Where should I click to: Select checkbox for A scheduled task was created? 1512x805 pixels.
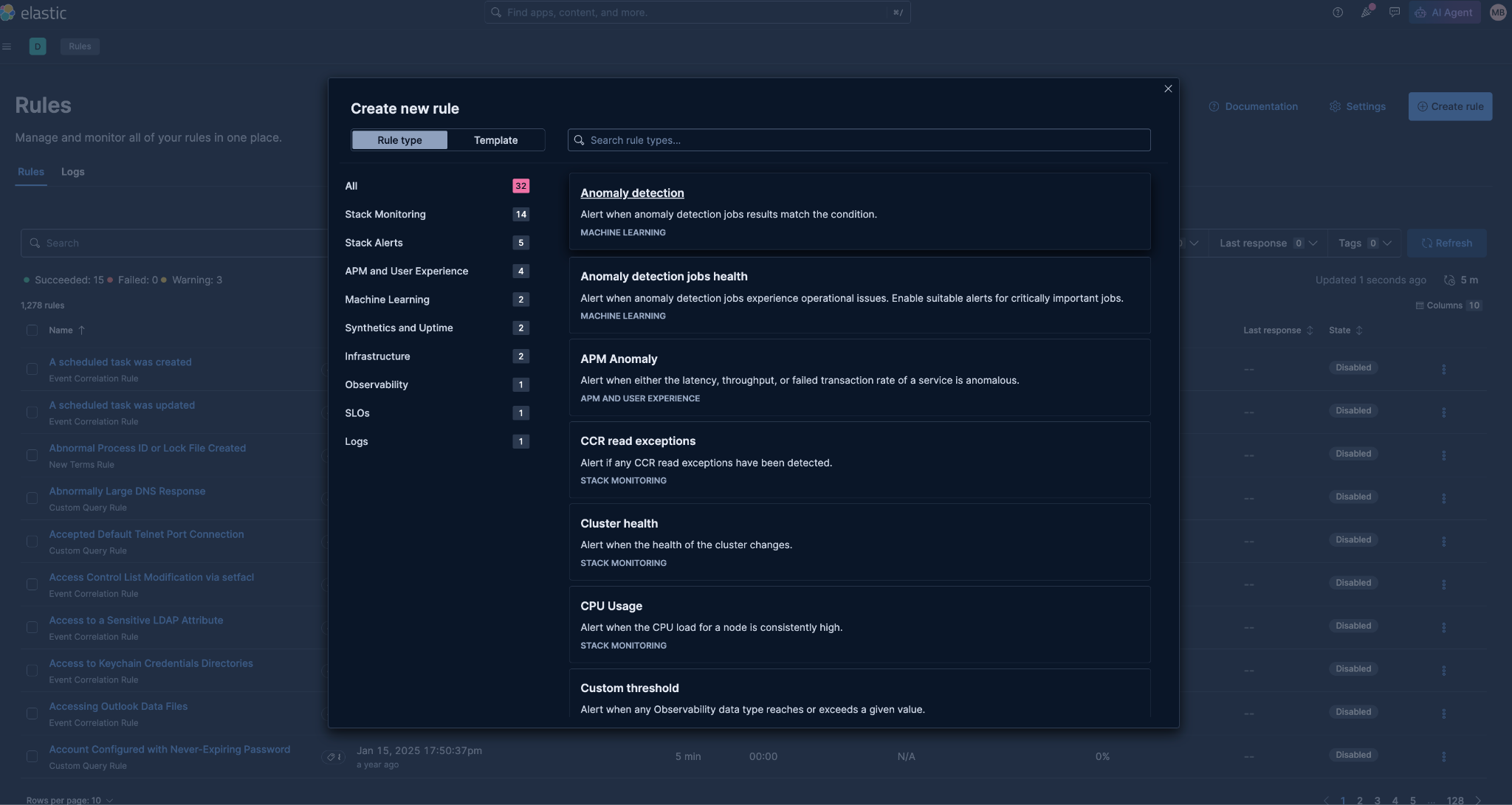32,369
